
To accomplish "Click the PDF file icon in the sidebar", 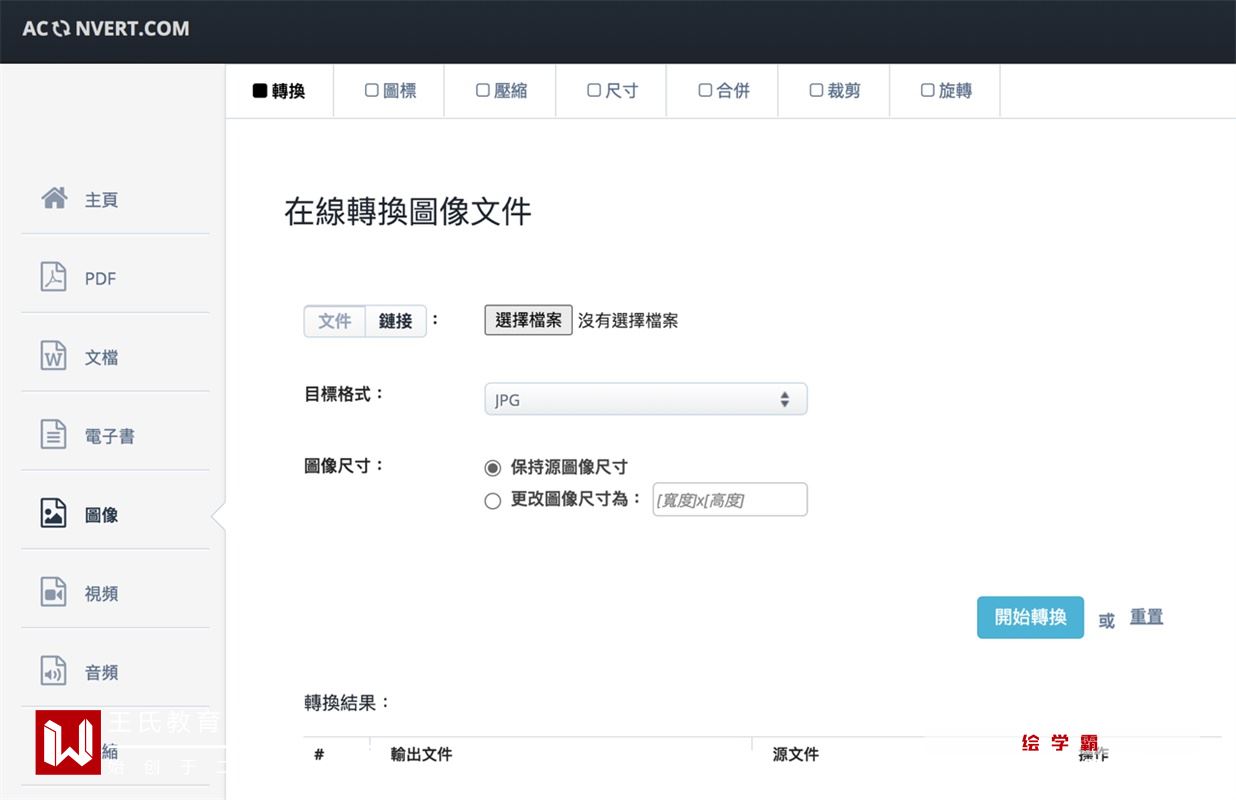I will (54, 277).
